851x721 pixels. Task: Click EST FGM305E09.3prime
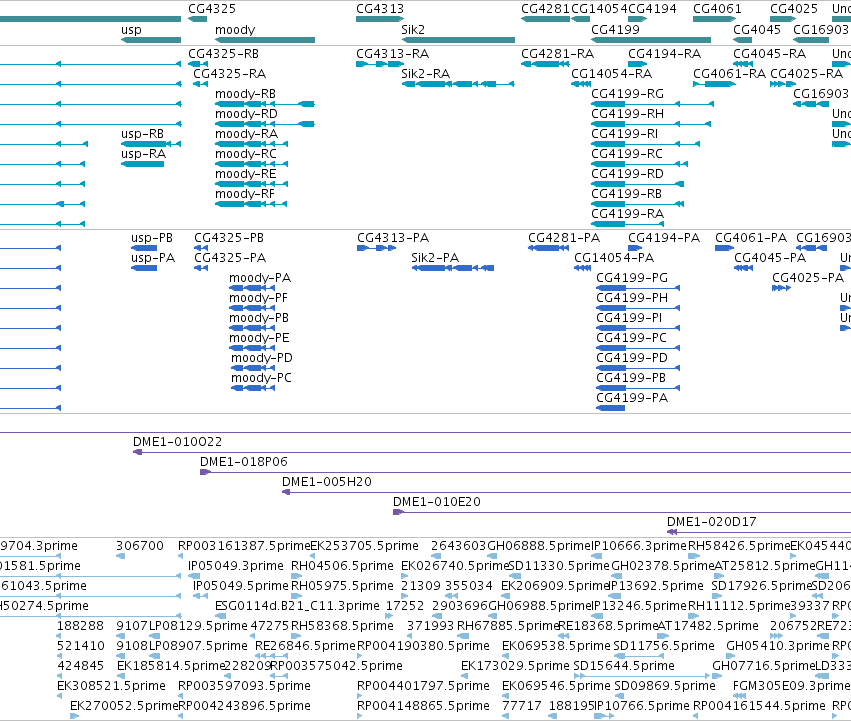pos(792,686)
